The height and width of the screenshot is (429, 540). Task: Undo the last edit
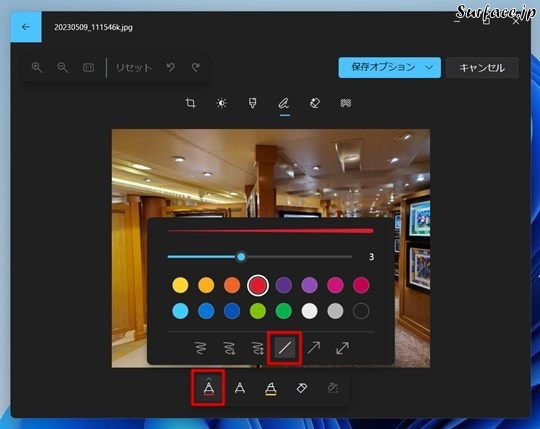[x=170, y=67]
